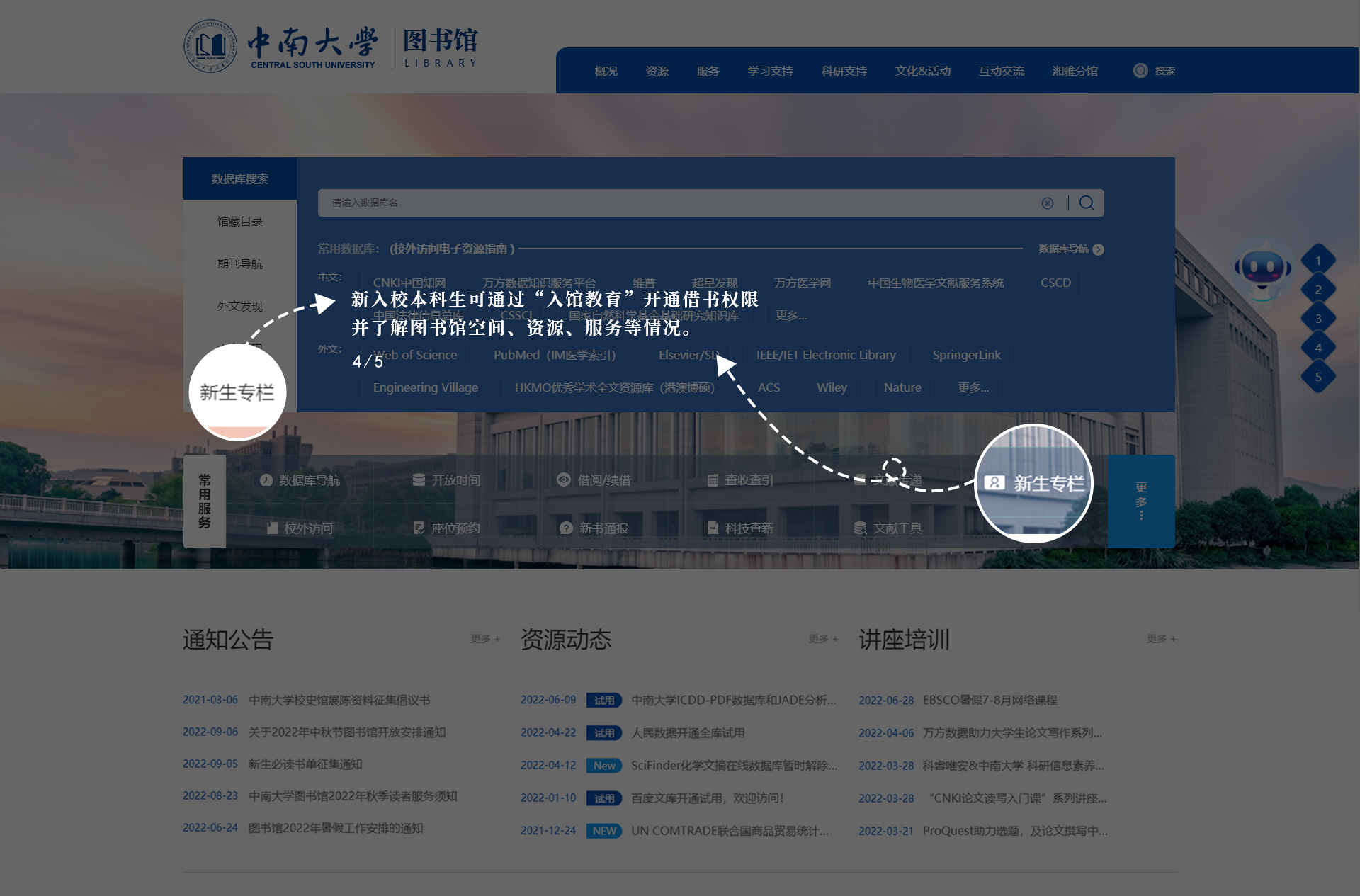Image resolution: width=1360 pixels, height=896 pixels.
Task: Click the clear (X) icon in search field
Action: coord(1047,203)
